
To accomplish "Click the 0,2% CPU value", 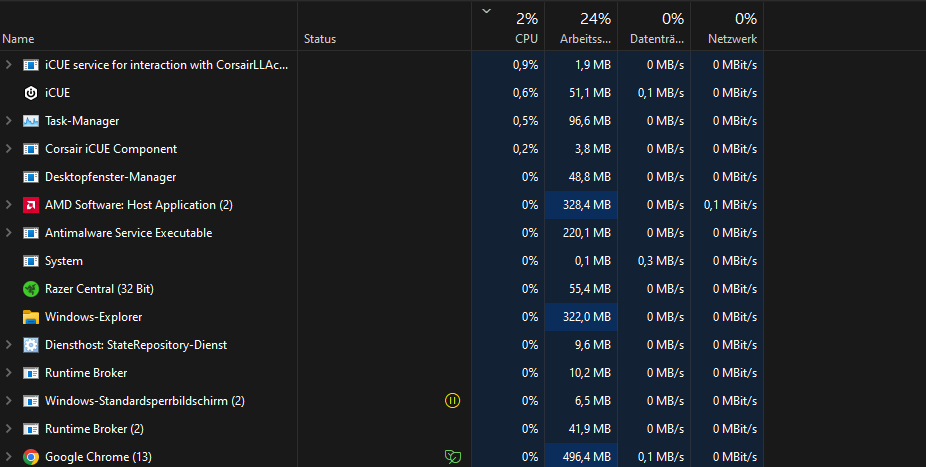I will pos(525,149).
